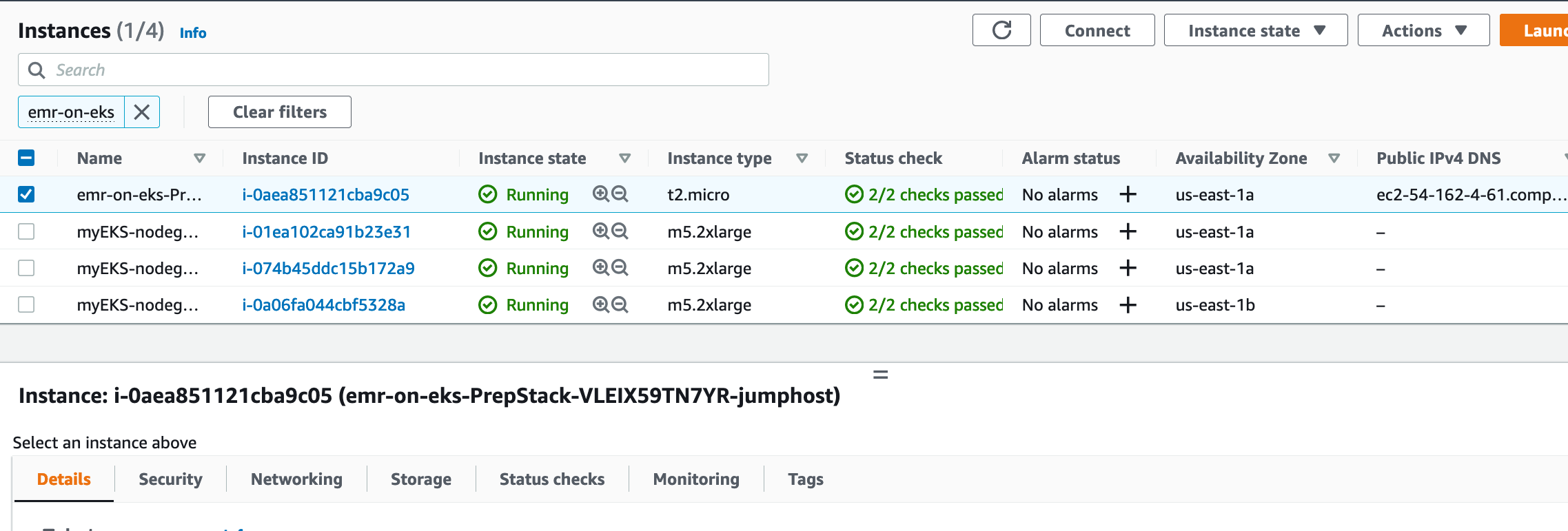Open instance link i-0a06fa044cbf5328a

pos(324,305)
